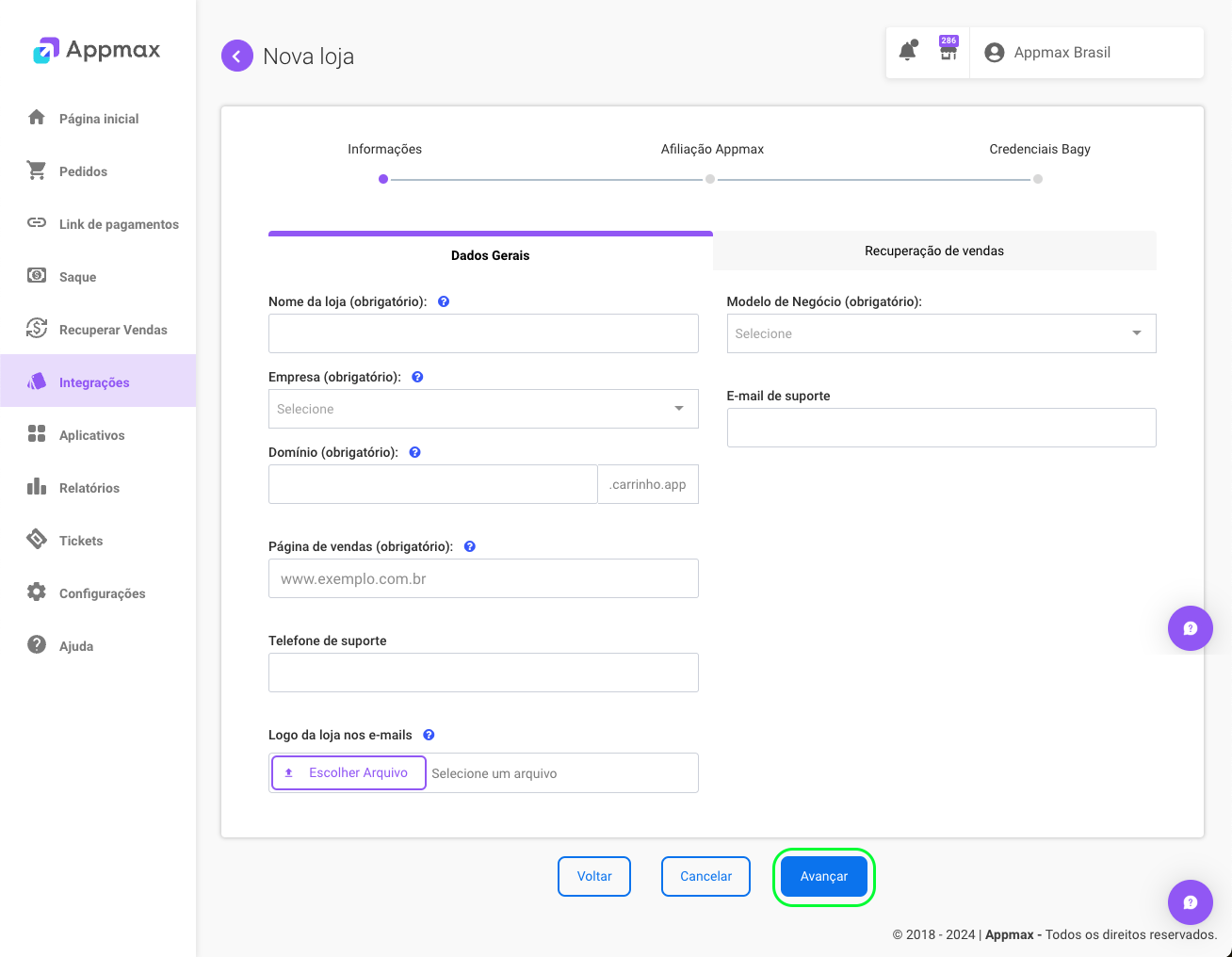
Task: Click the notifications bell icon
Action: pyautogui.click(x=907, y=52)
